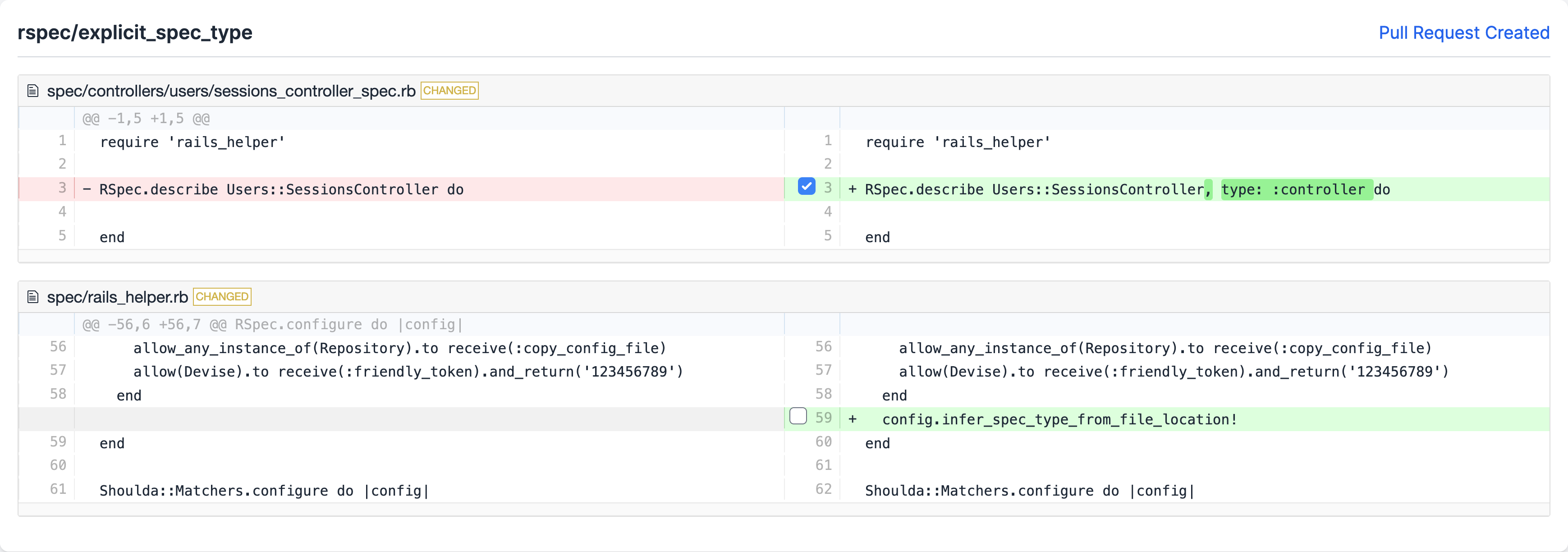Click the CHANGED badge on rails_helper.rb
The width and height of the screenshot is (1568, 552).
[x=222, y=297]
